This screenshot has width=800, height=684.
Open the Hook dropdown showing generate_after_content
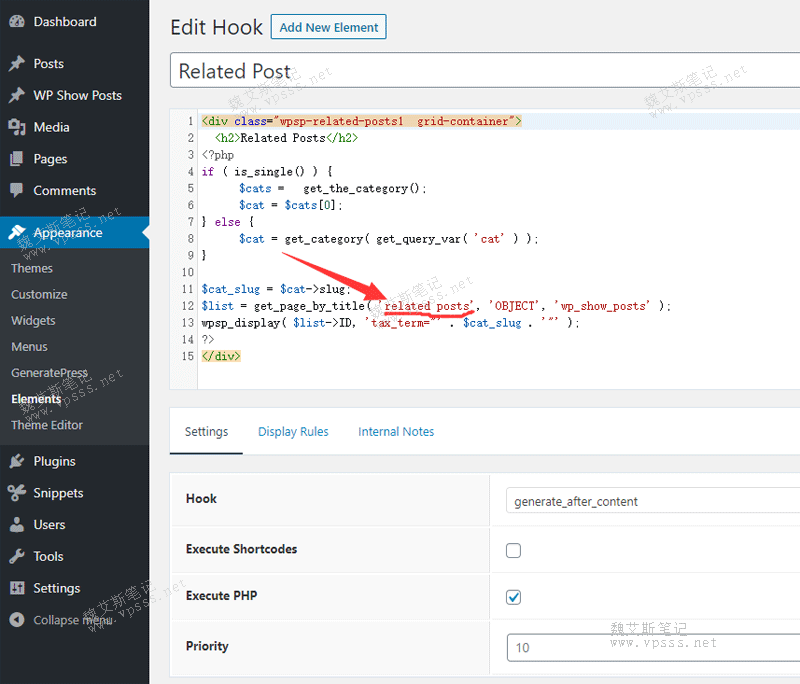(x=653, y=501)
